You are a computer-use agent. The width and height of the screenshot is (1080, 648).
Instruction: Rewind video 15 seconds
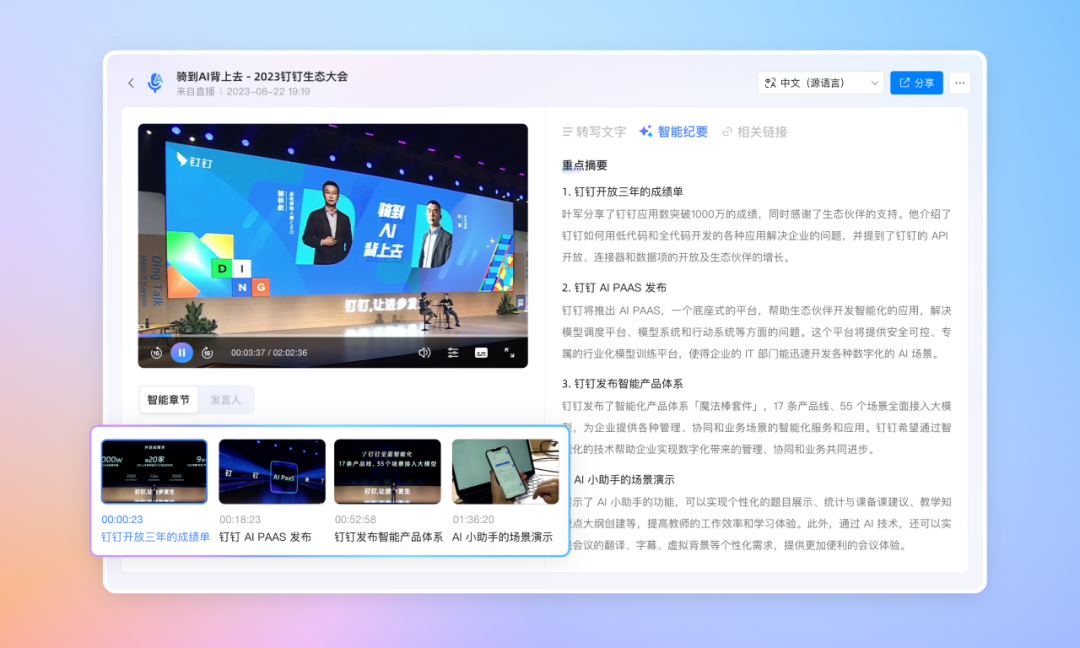coord(156,352)
